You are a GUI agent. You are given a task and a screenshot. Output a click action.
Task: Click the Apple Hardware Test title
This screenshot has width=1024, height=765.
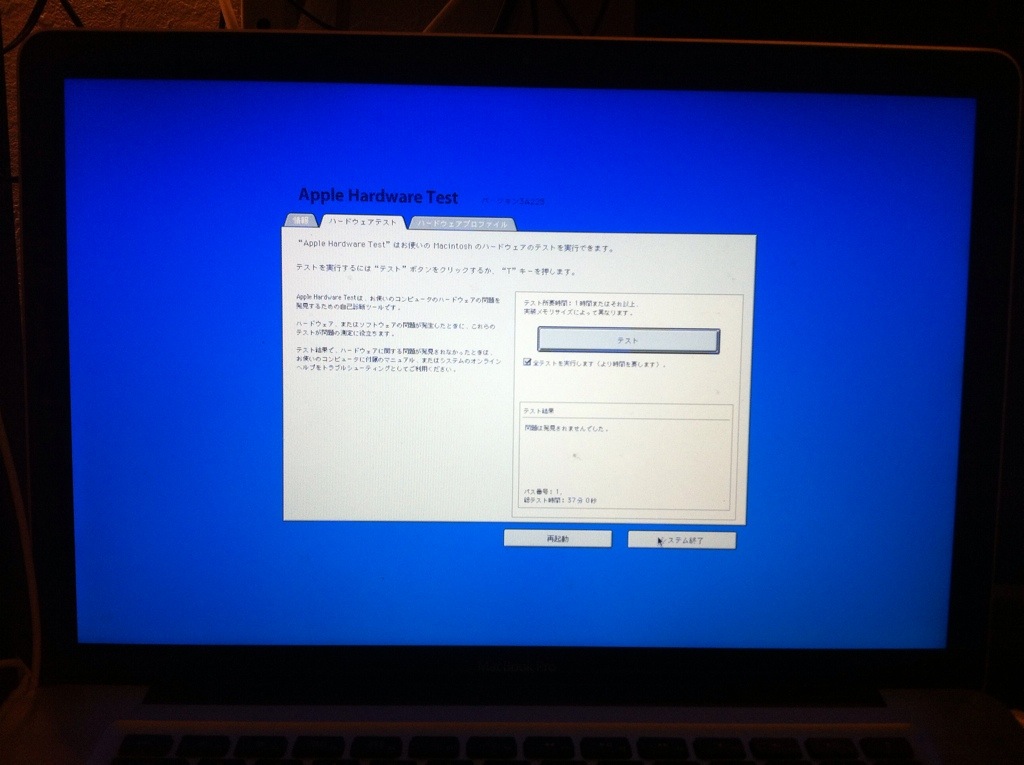[x=378, y=195]
